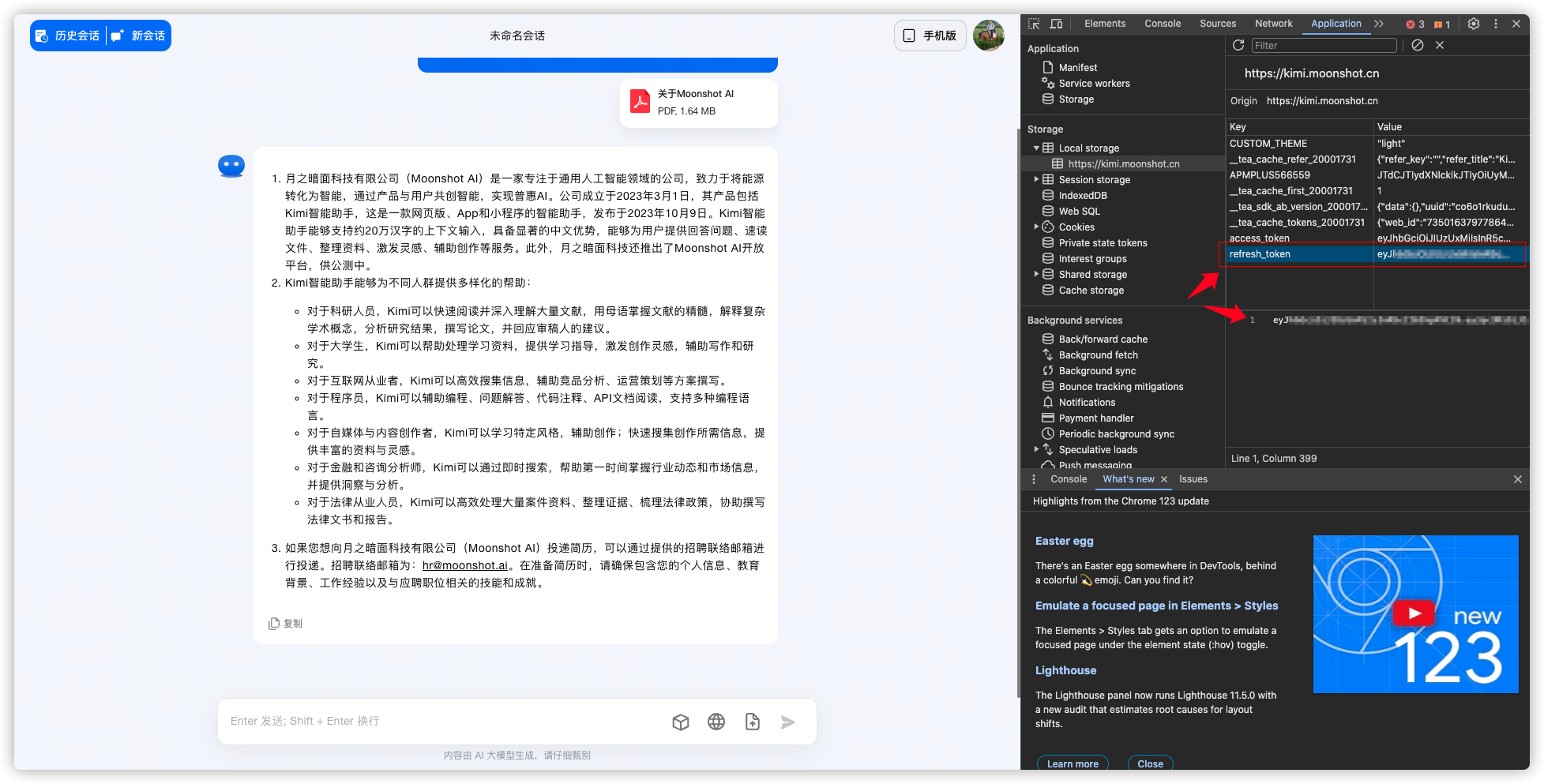Open the console error counter showing 3

click(1414, 24)
